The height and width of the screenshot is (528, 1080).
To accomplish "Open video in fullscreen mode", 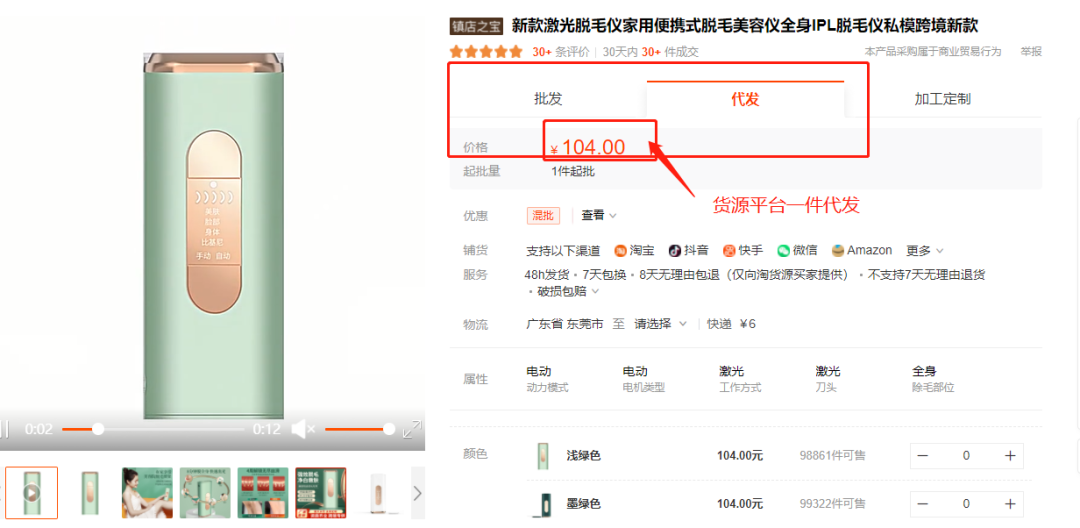I will pos(412,429).
